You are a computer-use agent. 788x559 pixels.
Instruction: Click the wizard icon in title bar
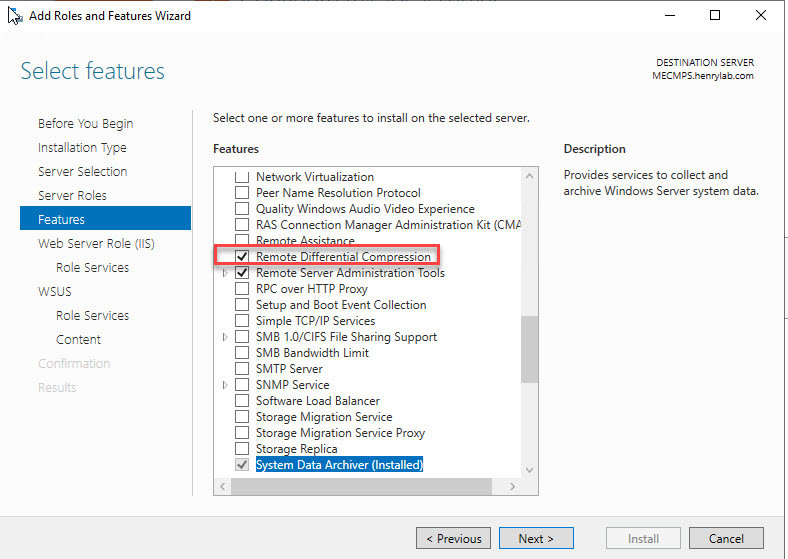coord(15,15)
